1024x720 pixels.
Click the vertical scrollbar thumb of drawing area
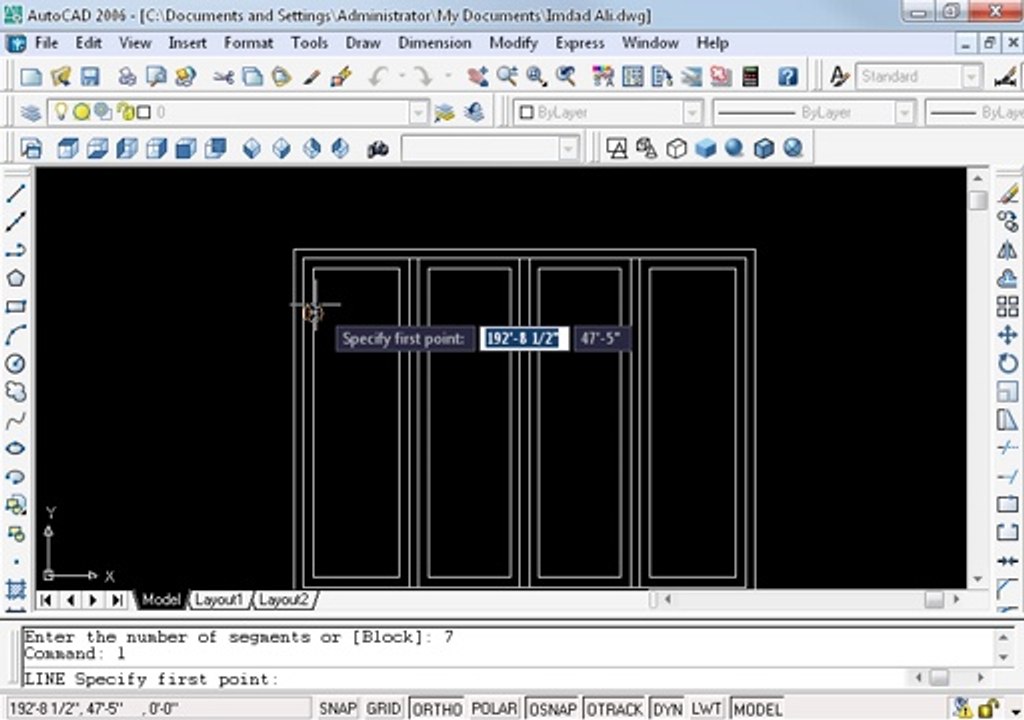(977, 200)
